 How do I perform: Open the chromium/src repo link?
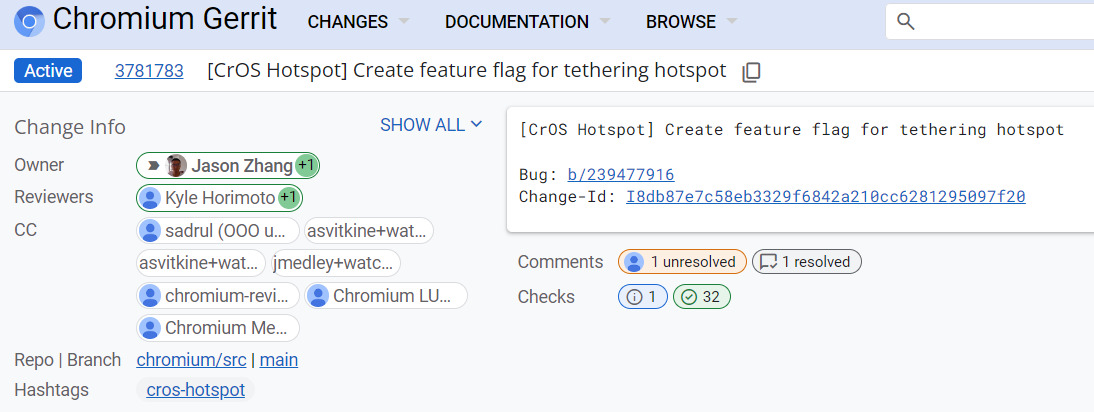point(191,360)
